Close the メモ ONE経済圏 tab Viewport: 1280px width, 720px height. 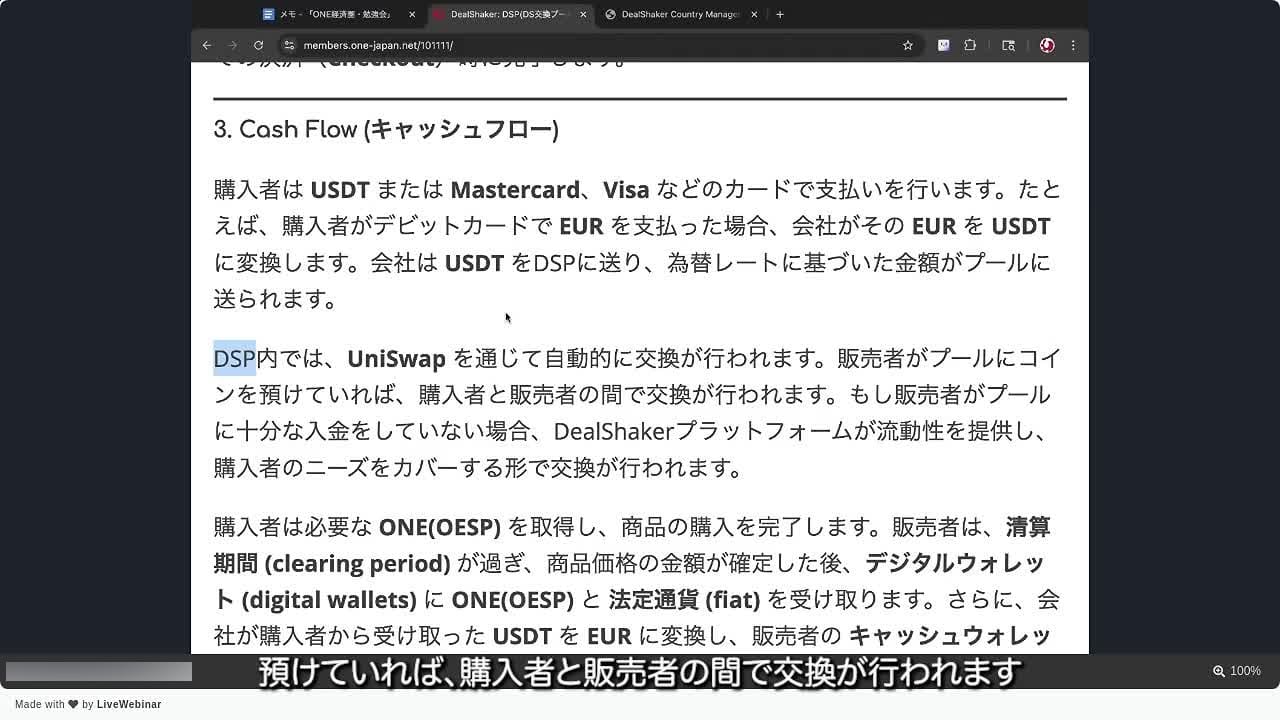pos(412,15)
